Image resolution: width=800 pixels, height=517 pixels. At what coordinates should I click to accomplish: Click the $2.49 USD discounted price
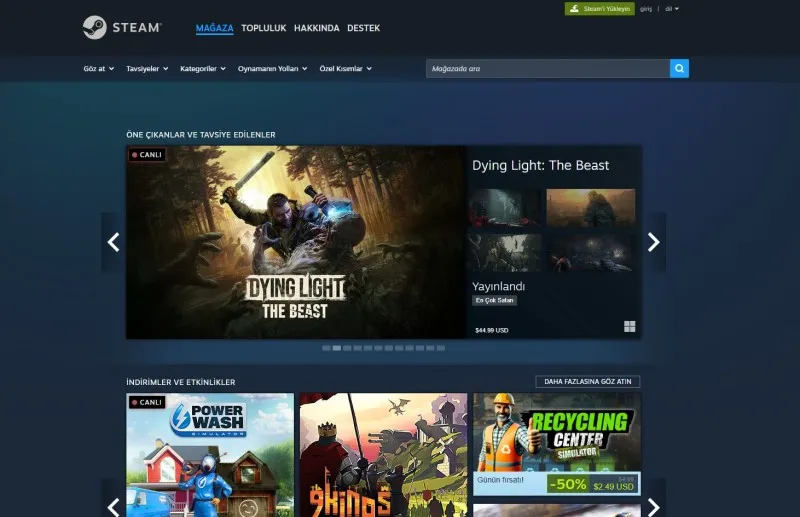point(613,487)
